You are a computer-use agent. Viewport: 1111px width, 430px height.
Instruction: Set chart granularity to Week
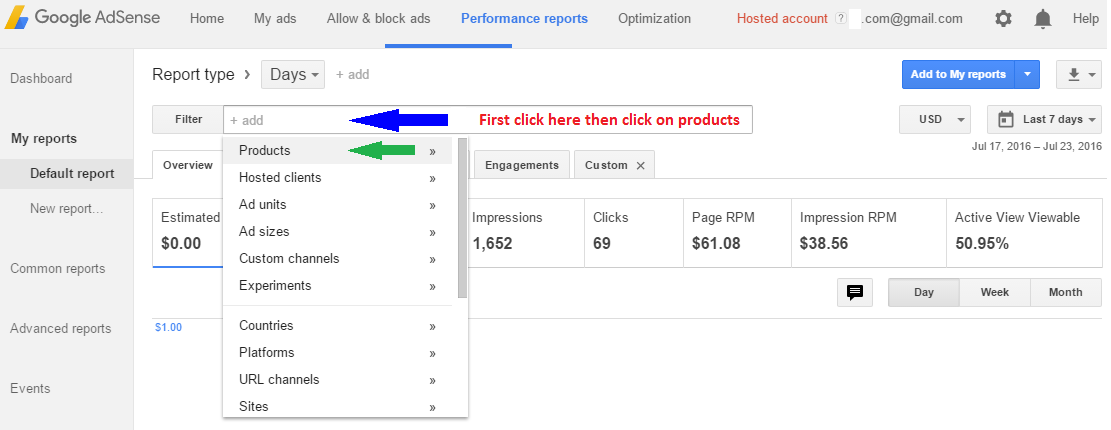[x=995, y=292]
